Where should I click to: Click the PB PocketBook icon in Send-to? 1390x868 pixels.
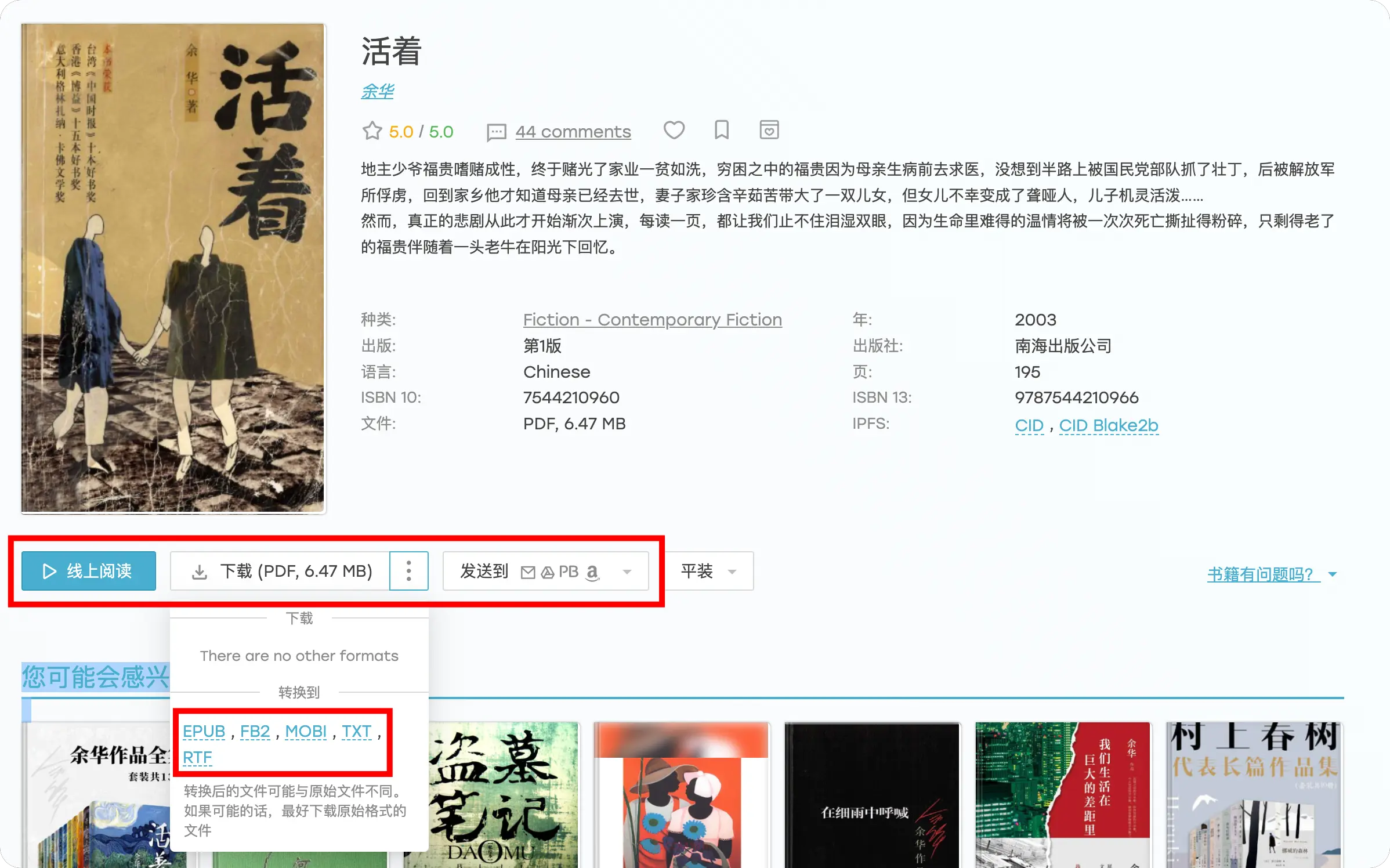[x=569, y=572]
